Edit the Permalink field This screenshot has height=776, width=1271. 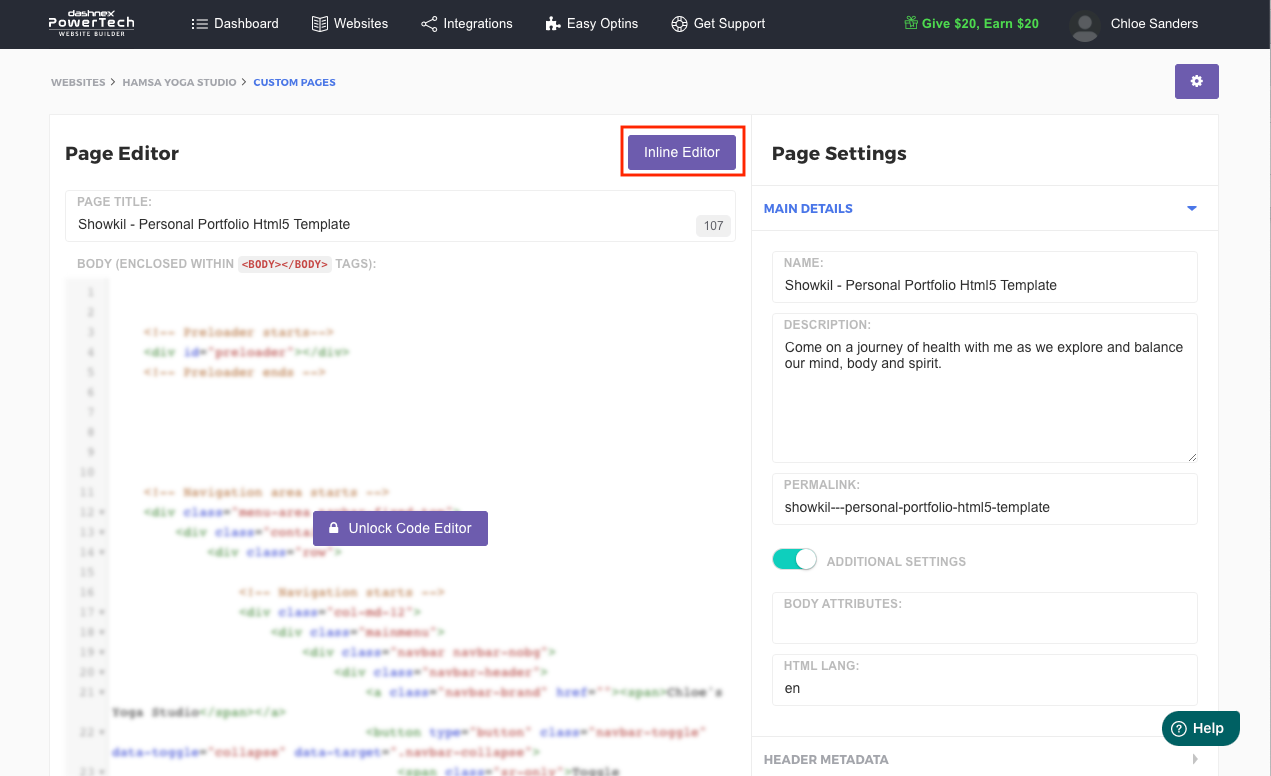click(984, 499)
